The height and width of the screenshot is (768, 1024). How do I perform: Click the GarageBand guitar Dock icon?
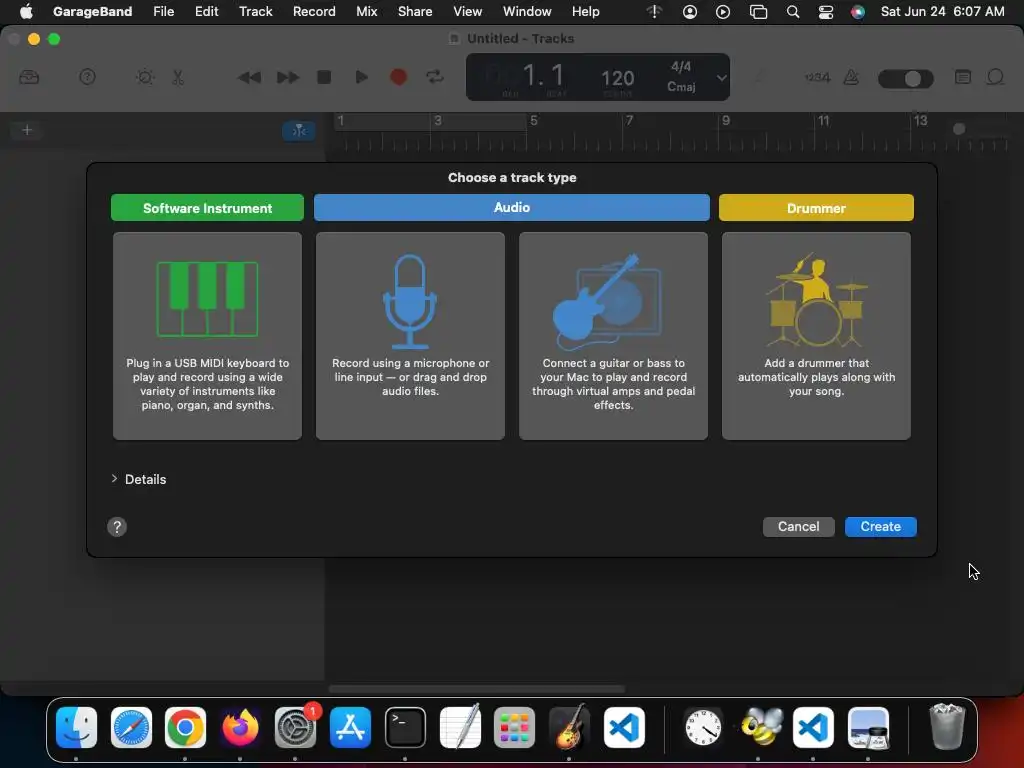[569, 727]
